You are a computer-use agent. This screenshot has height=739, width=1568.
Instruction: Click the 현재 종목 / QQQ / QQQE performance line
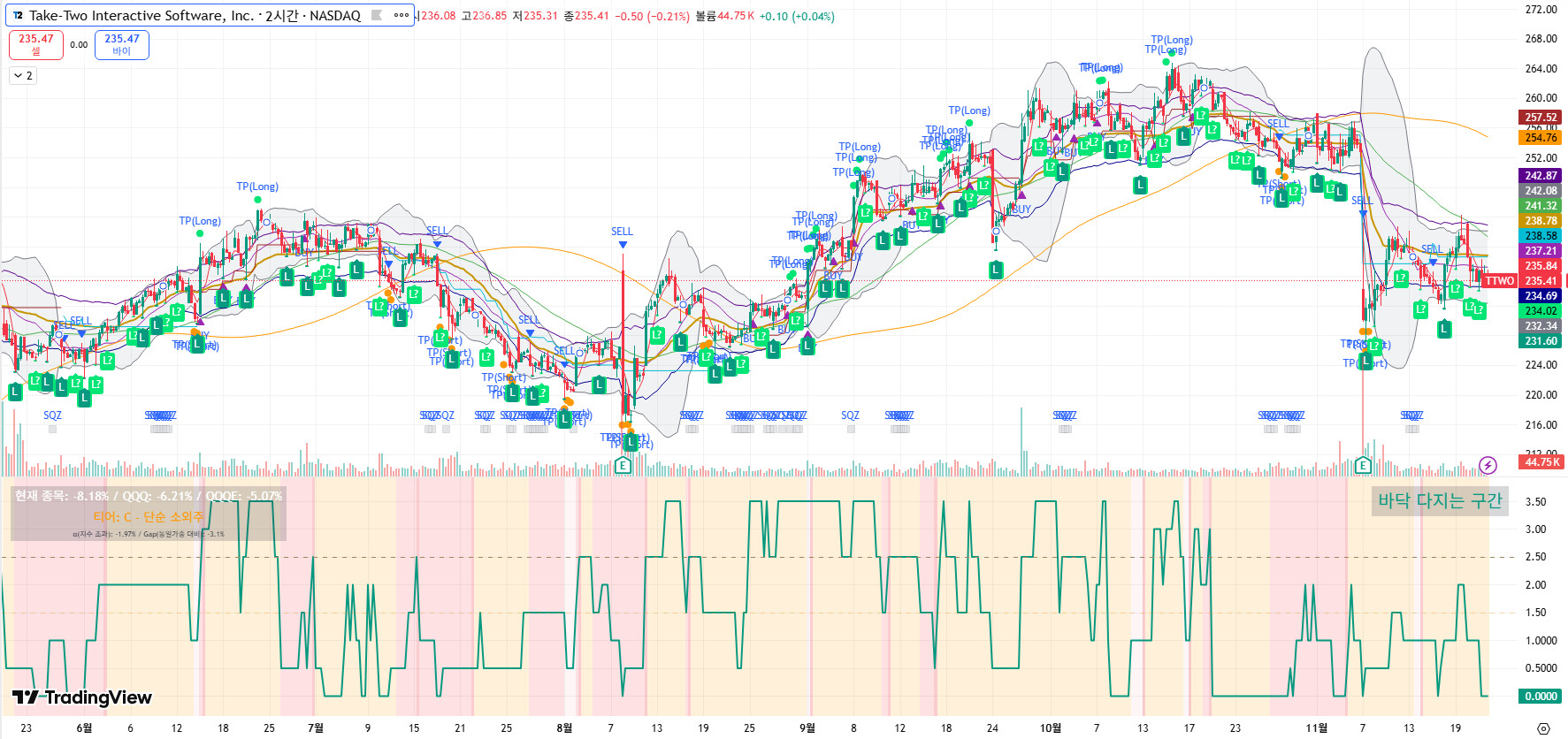click(x=149, y=496)
